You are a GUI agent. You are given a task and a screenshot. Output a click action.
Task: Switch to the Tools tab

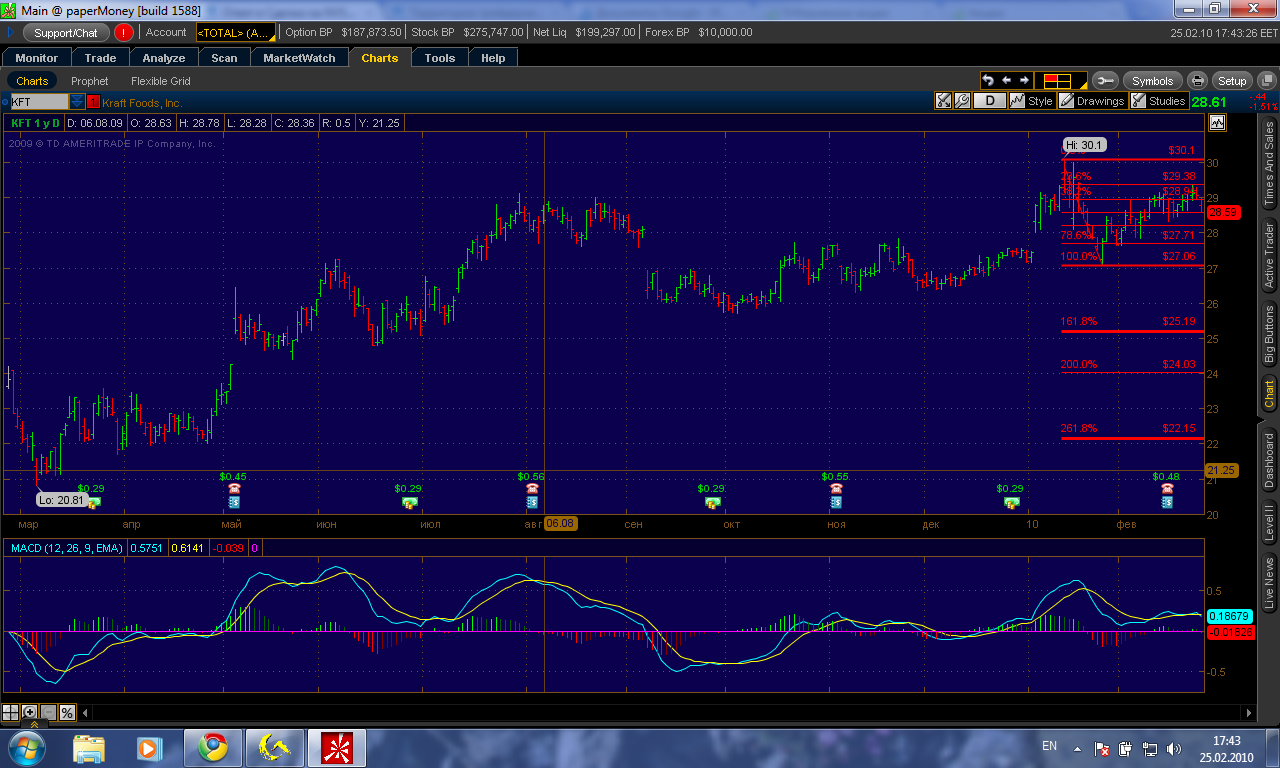click(x=440, y=58)
